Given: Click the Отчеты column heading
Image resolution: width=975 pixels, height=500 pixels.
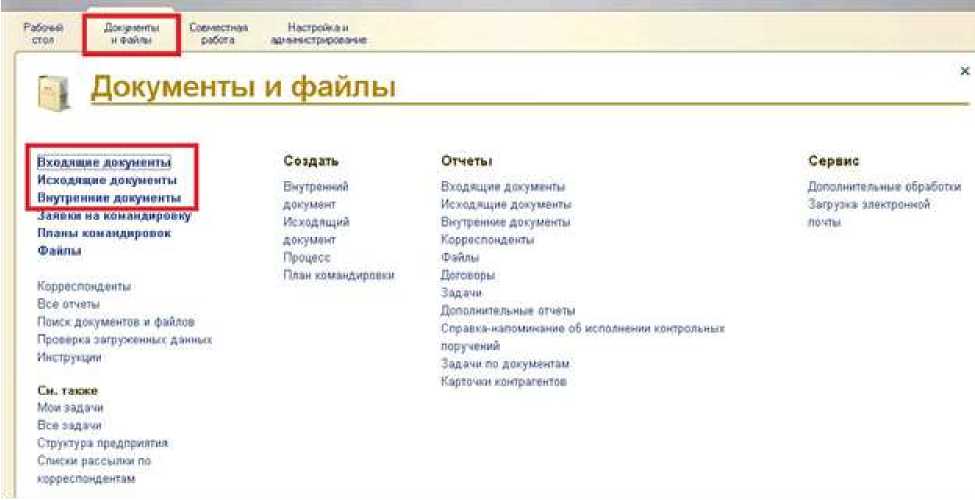Looking at the screenshot, I should (x=466, y=160).
